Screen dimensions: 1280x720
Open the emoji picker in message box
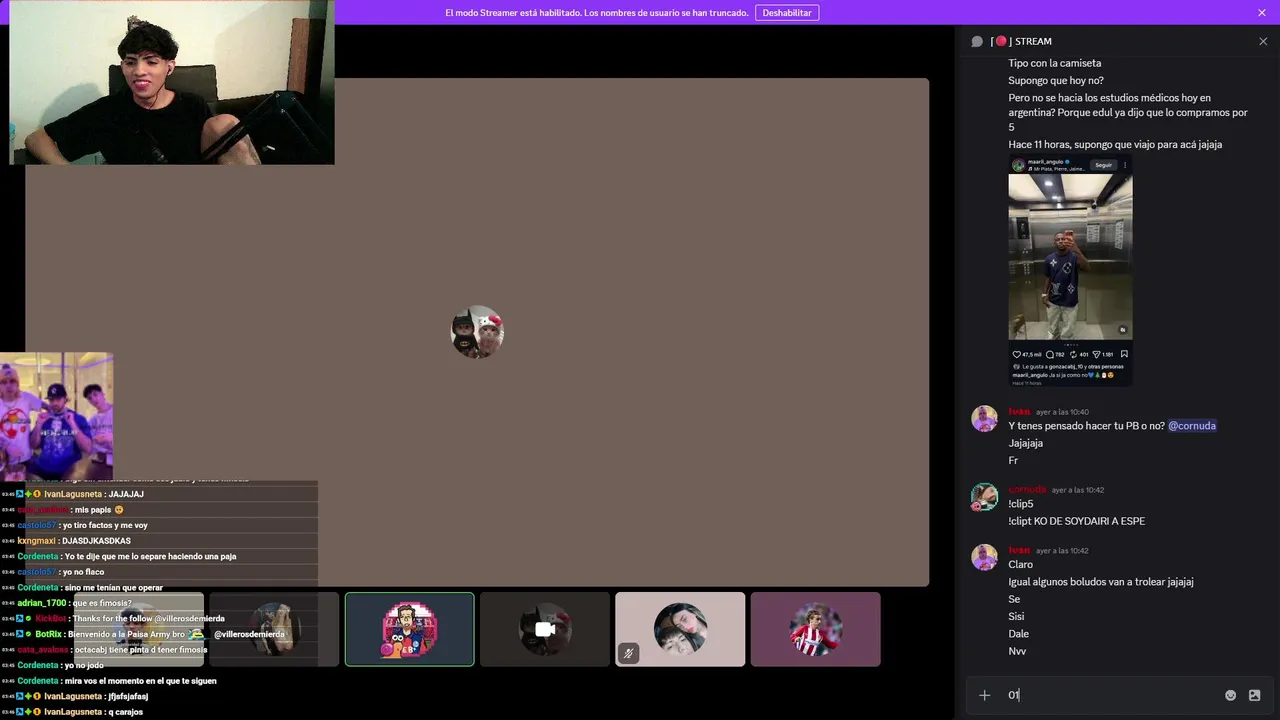click(1231, 695)
